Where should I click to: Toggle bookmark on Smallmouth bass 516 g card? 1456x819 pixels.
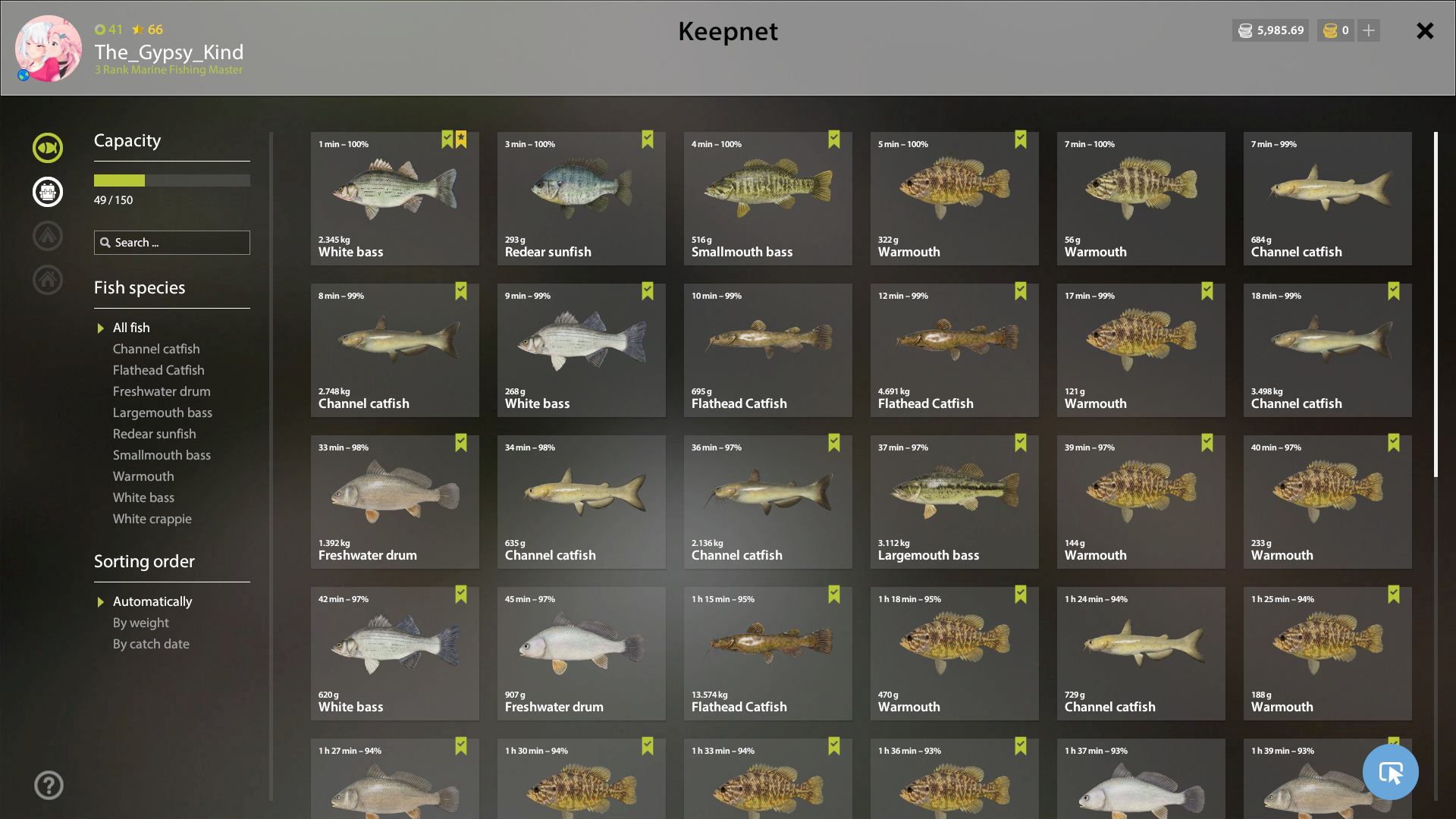tap(834, 140)
